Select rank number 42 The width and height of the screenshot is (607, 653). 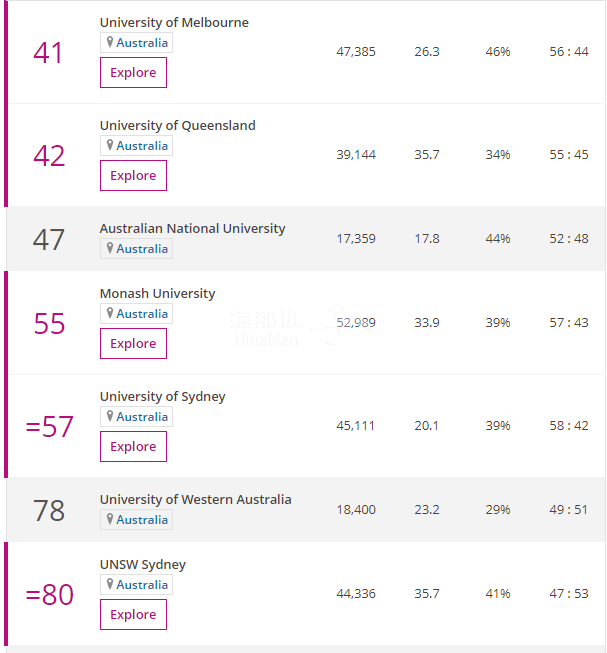49,156
